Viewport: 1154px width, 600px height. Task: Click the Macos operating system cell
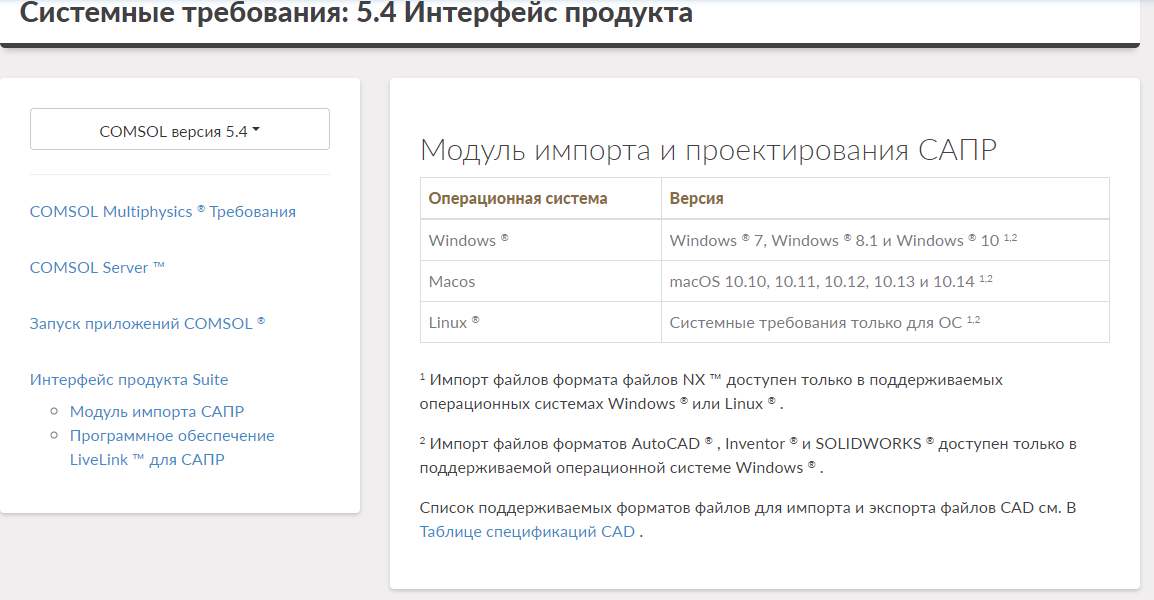(x=541, y=281)
